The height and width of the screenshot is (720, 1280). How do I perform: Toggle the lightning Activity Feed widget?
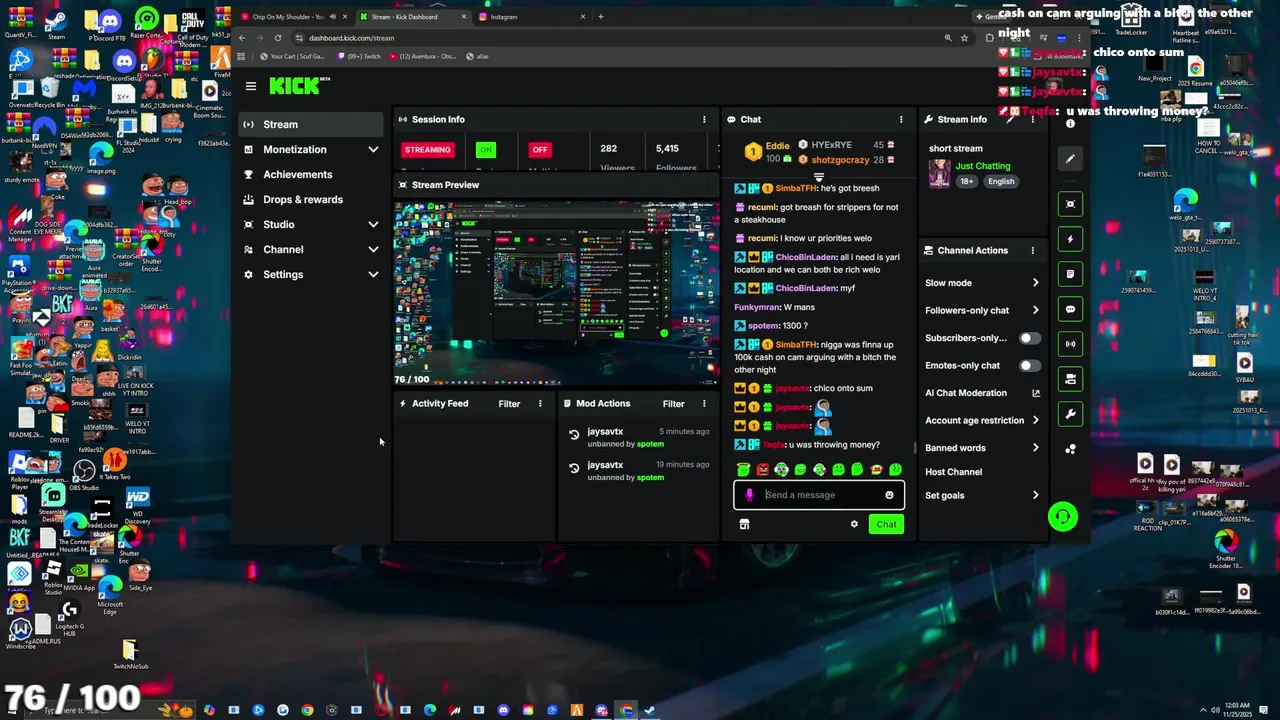click(1070, 239)
